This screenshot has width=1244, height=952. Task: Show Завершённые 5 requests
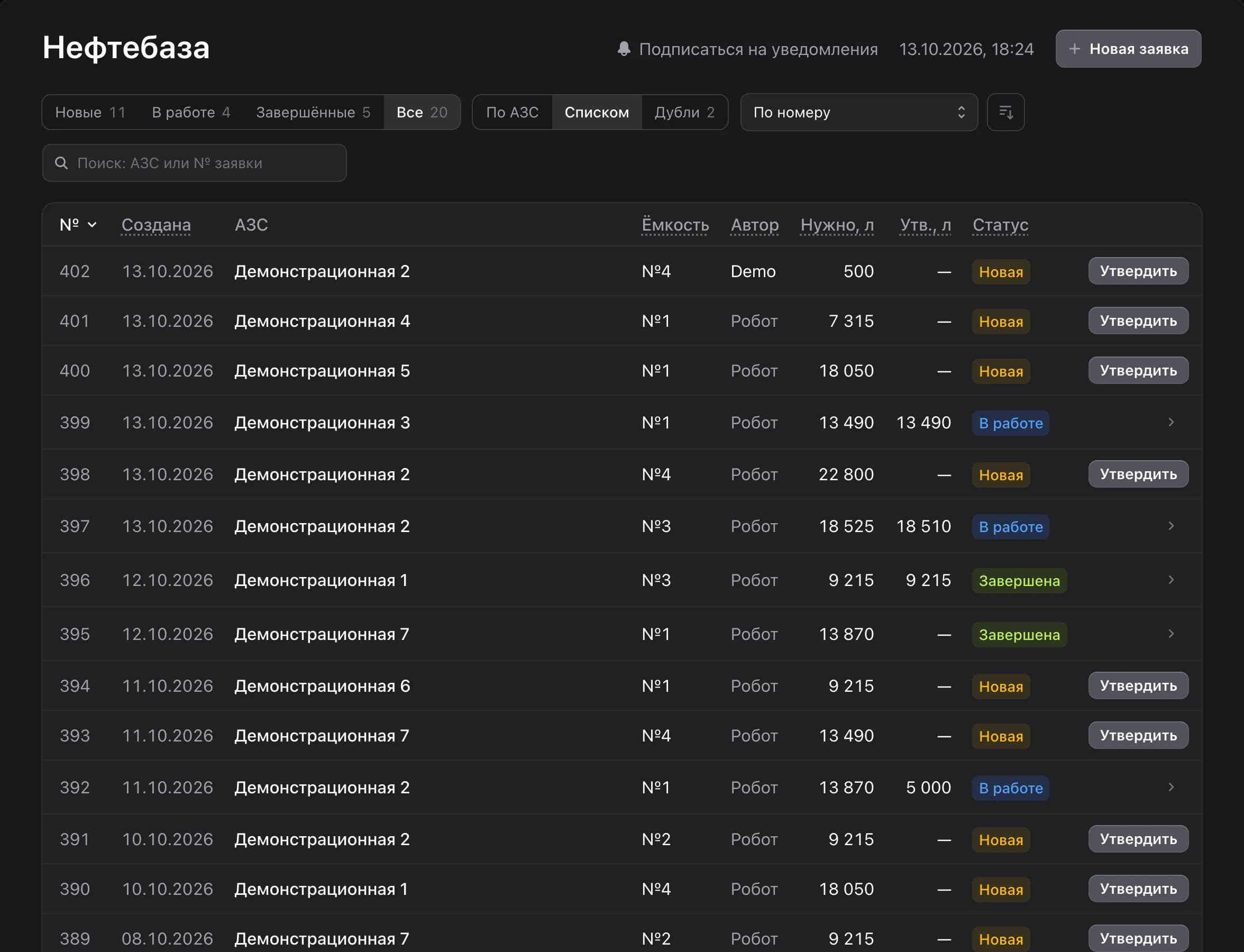coord(314,112)
